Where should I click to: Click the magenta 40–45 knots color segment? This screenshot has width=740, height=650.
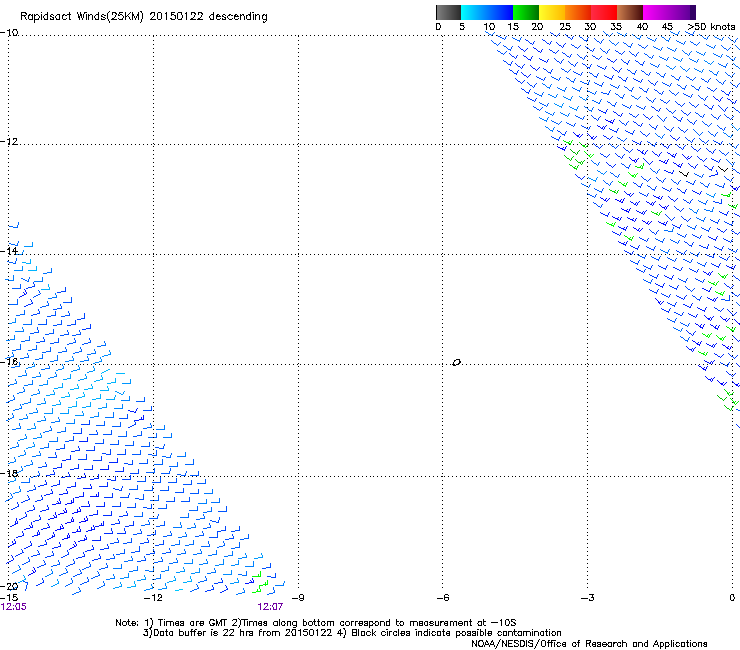[x=656, y=12]
